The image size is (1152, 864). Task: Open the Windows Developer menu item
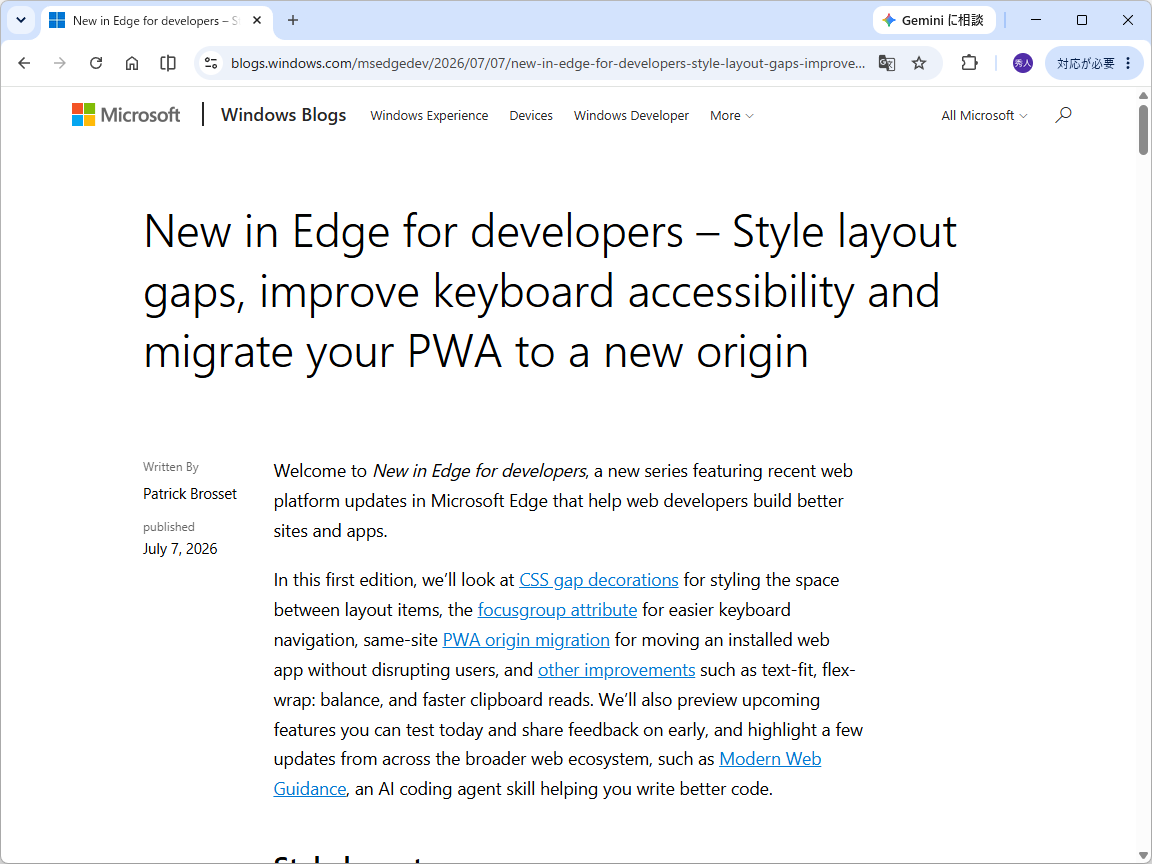point(631,115)
